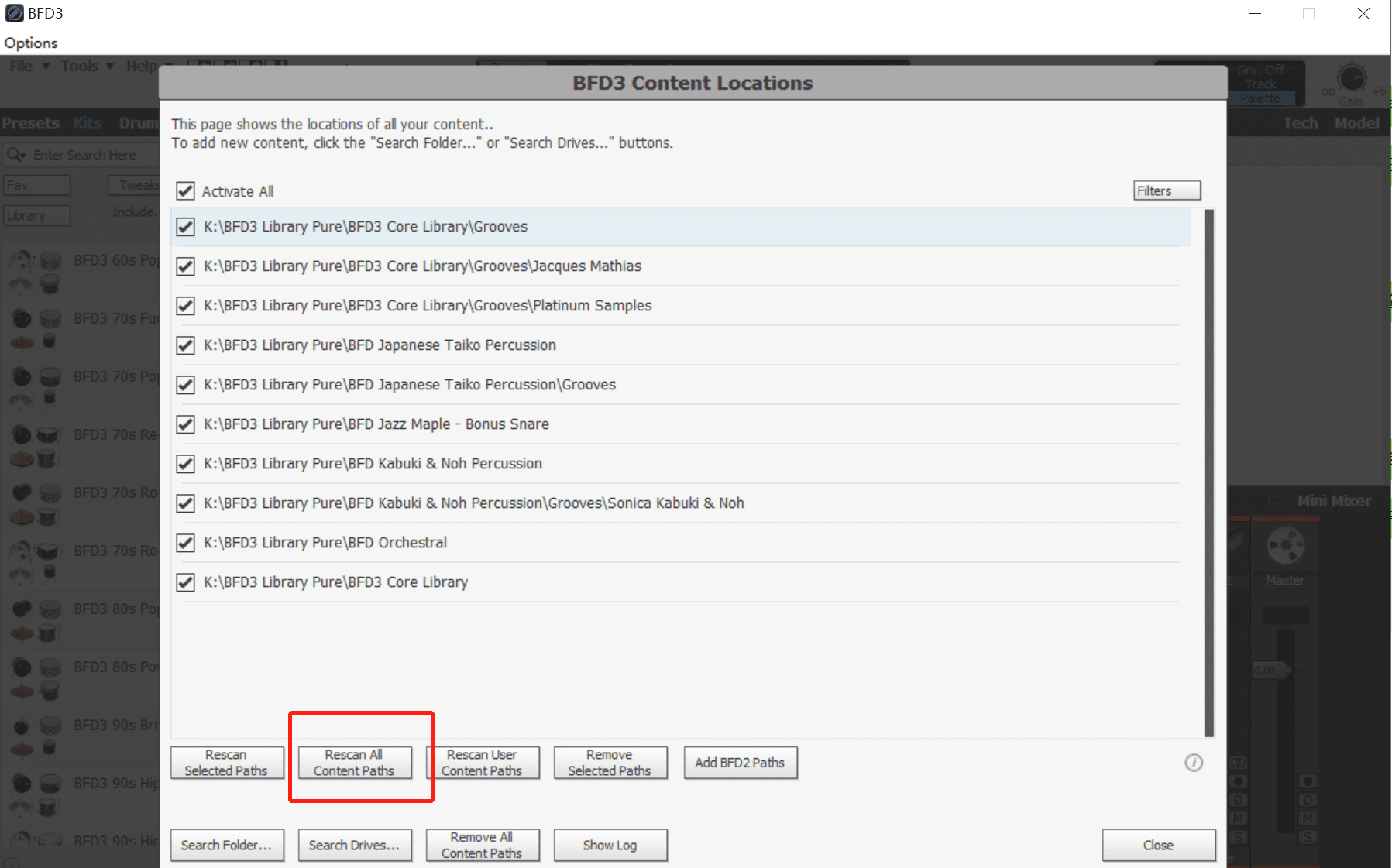Switch to the Tech tab
This screenshot has height=868, width=1392.
(x=1301, y=123)
